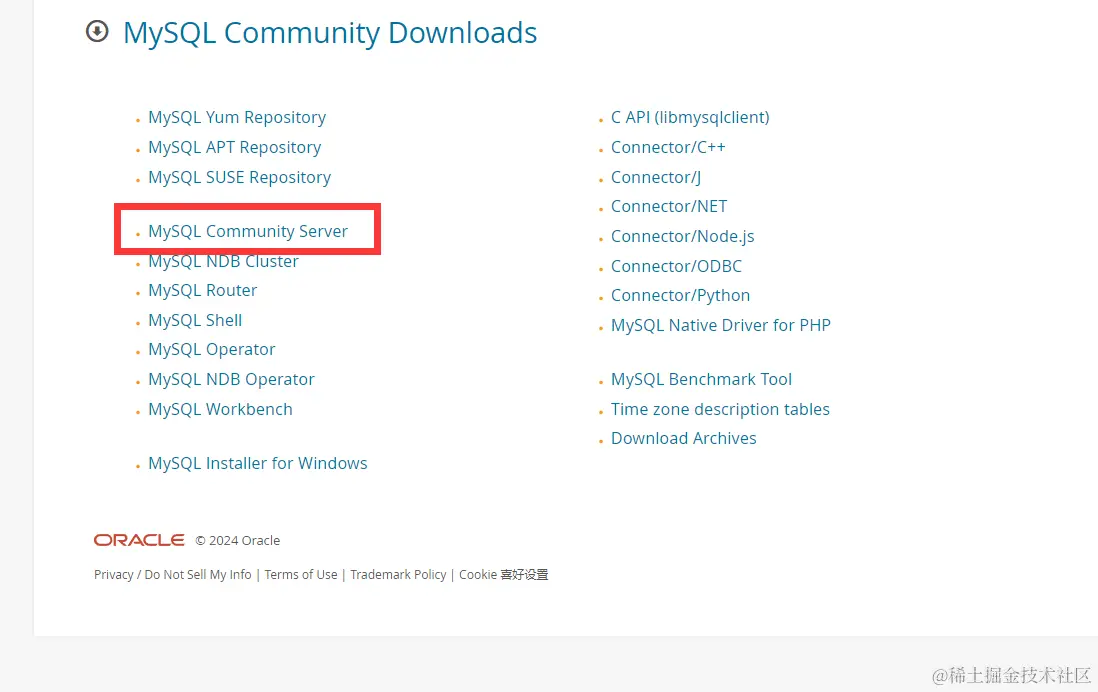Image resolution: width=1098 pixels, height=692 pixels.
Task: Open MySQL Community Server download page
Action: [248, 231]
